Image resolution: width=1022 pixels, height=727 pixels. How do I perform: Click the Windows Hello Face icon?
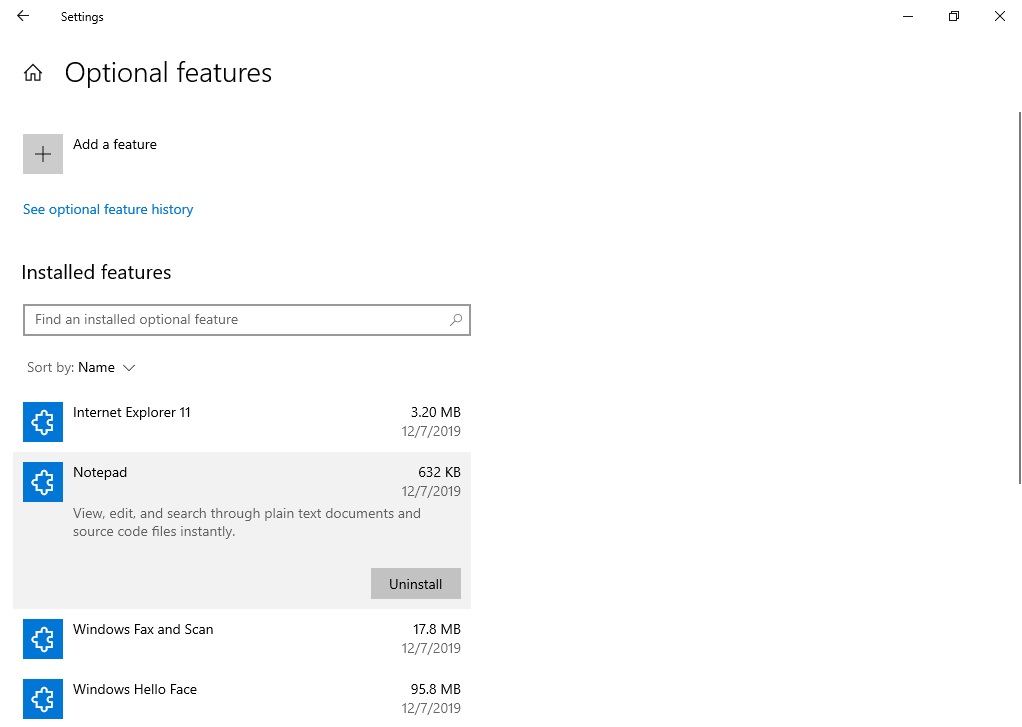coord(42,698)
